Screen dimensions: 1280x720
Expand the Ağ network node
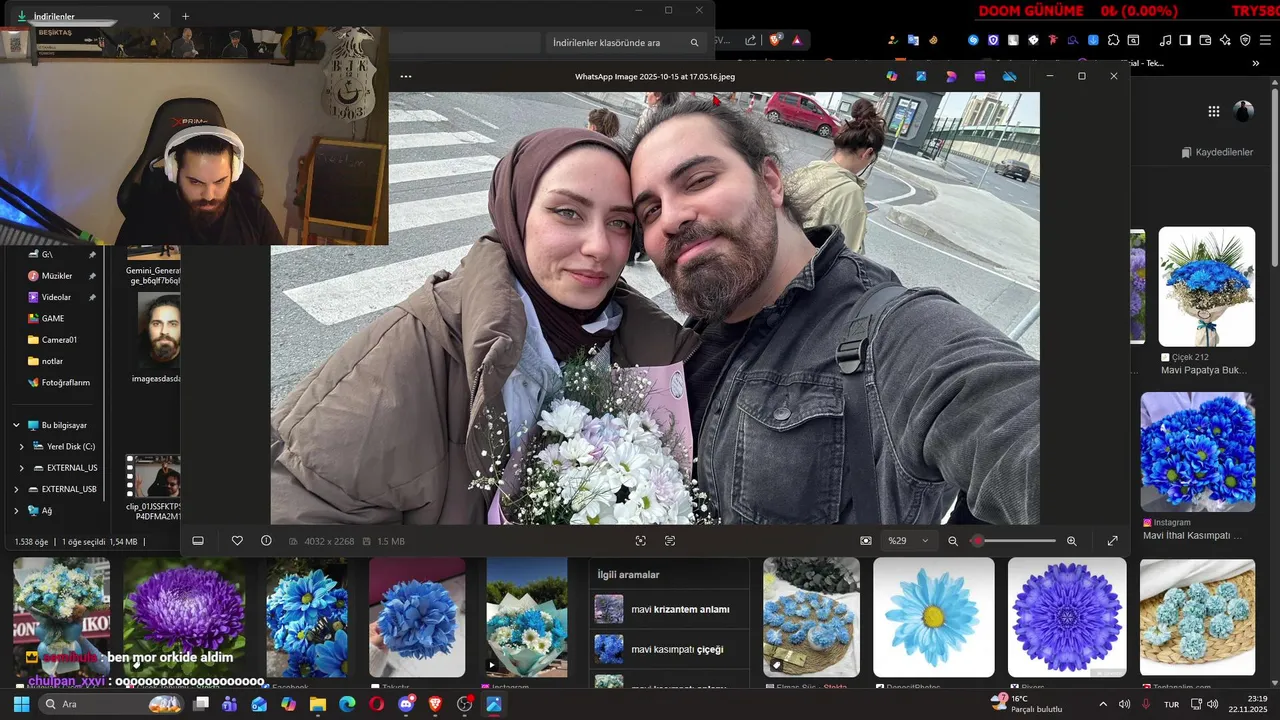pos(16,510)
